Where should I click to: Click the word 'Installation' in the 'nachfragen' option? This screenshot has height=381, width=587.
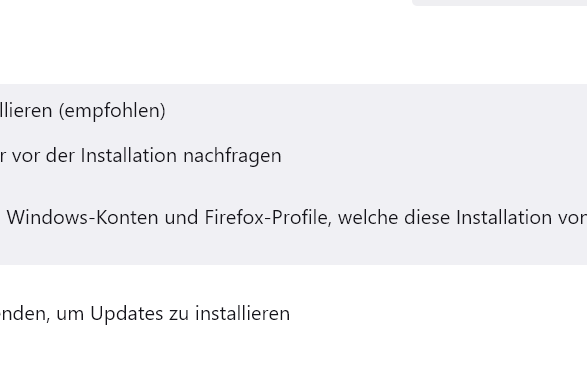click(x=128, y=155)
